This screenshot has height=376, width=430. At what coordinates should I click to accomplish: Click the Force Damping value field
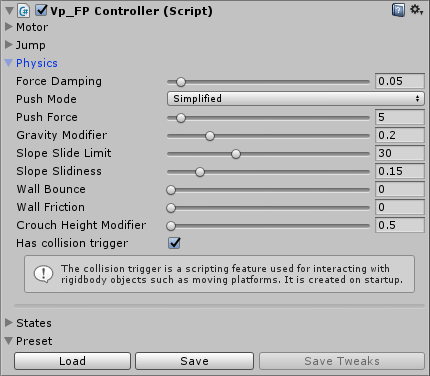pyautogui.click(x=400, y=81)
